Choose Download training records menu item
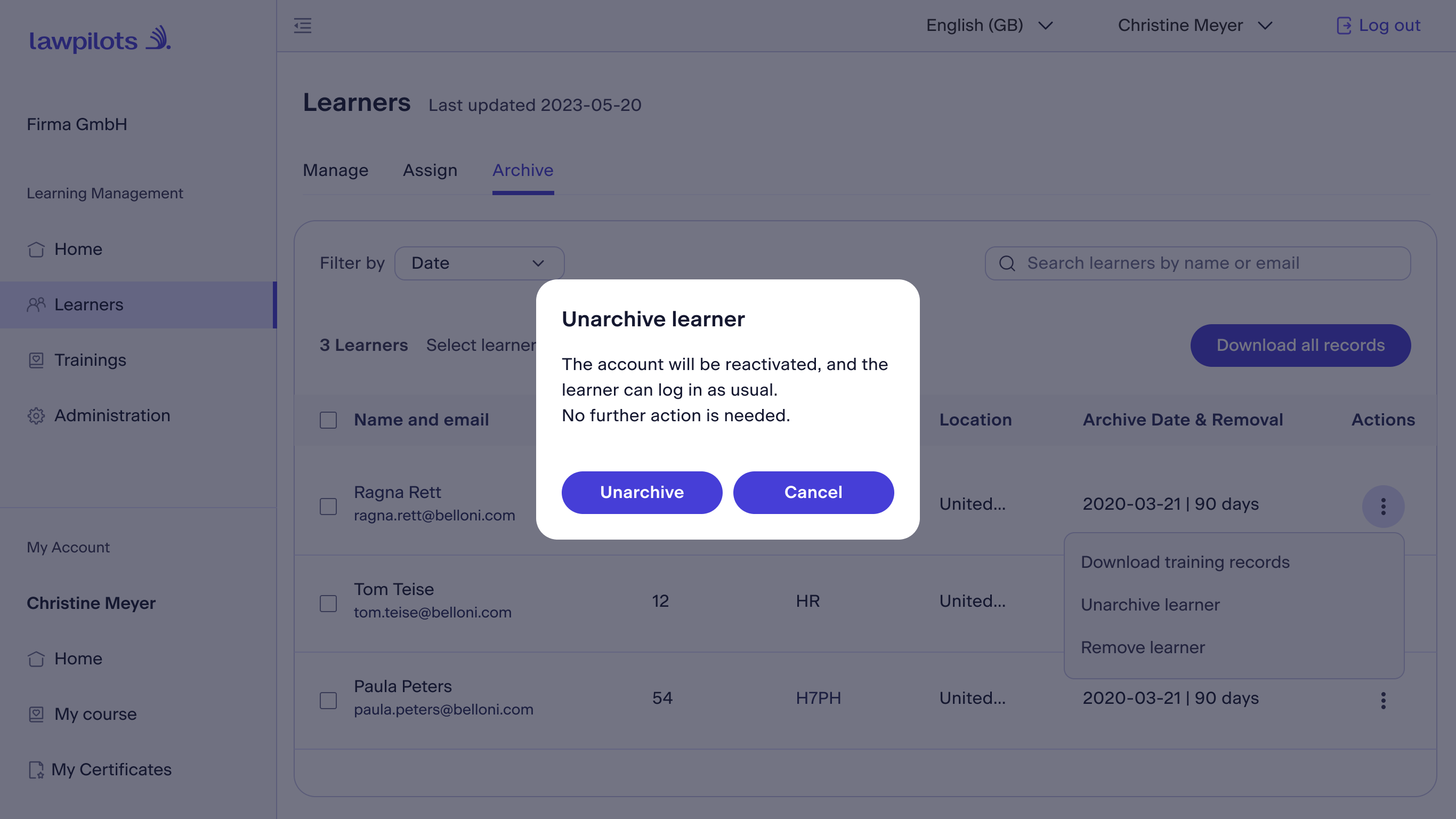1456x819 pixels. point(1185,562)
